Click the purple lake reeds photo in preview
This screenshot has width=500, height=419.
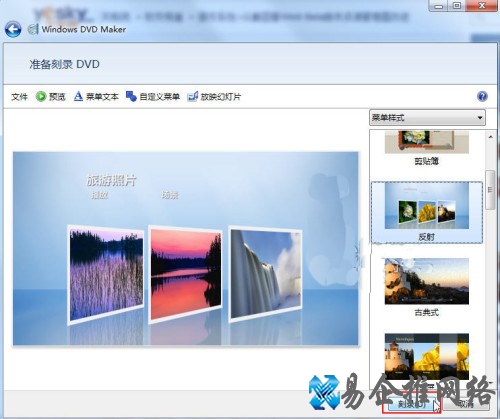point(106,274)
